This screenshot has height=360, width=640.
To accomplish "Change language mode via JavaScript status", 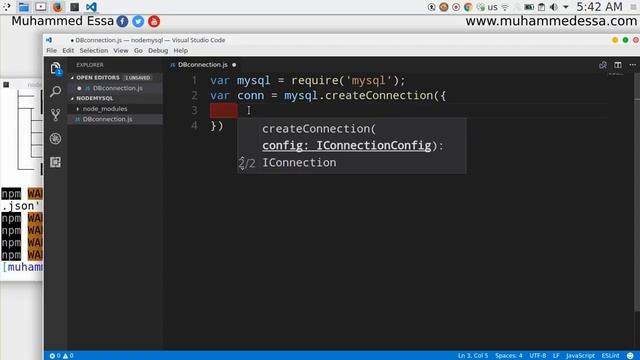I will coord(580,356).
